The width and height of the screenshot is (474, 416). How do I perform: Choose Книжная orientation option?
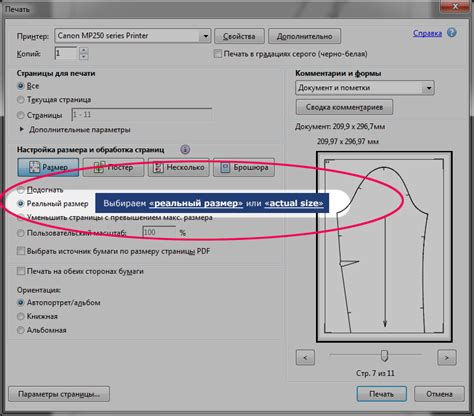click(x=21, y=316)
